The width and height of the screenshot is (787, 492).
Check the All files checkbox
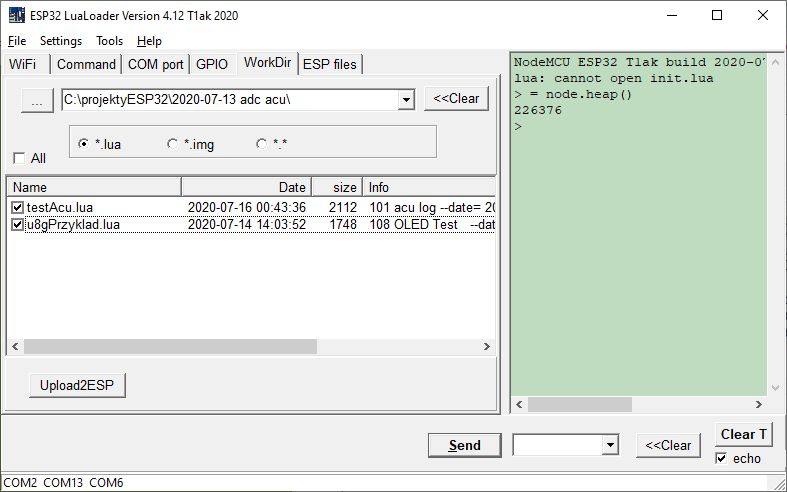[19, 159]
